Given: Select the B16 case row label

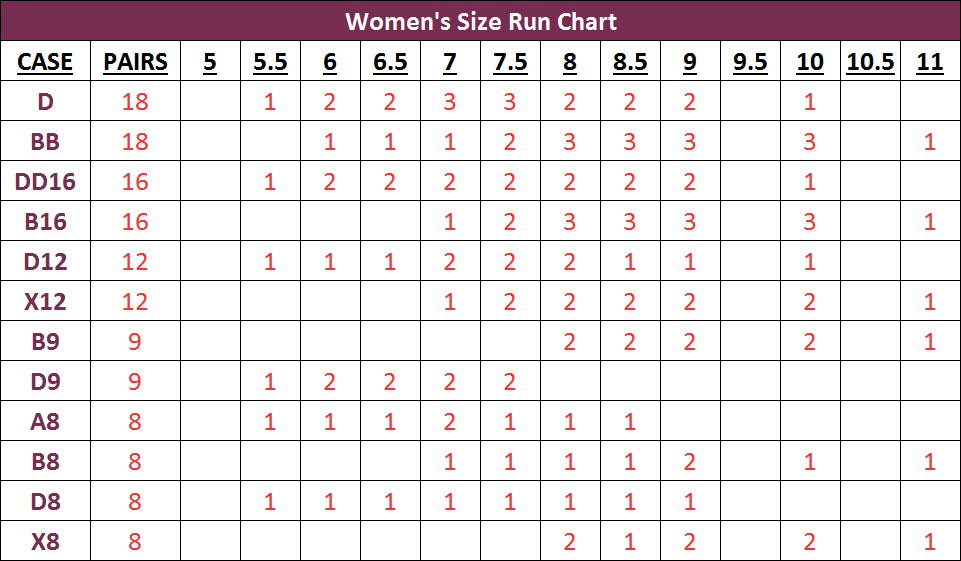Looking at the screenshot, I should point(45,222).
